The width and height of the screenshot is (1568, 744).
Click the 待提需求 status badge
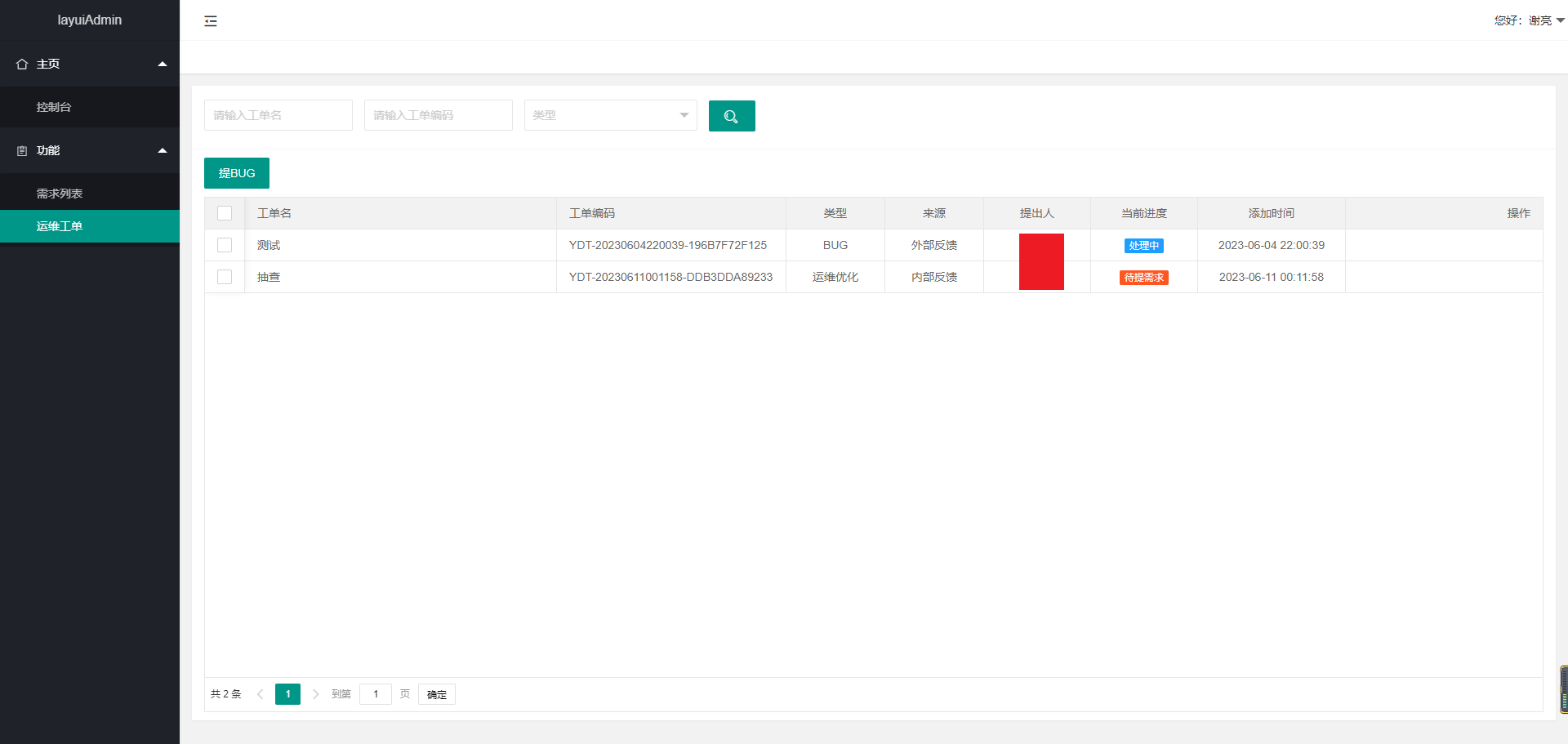(x=1144, y=278)
